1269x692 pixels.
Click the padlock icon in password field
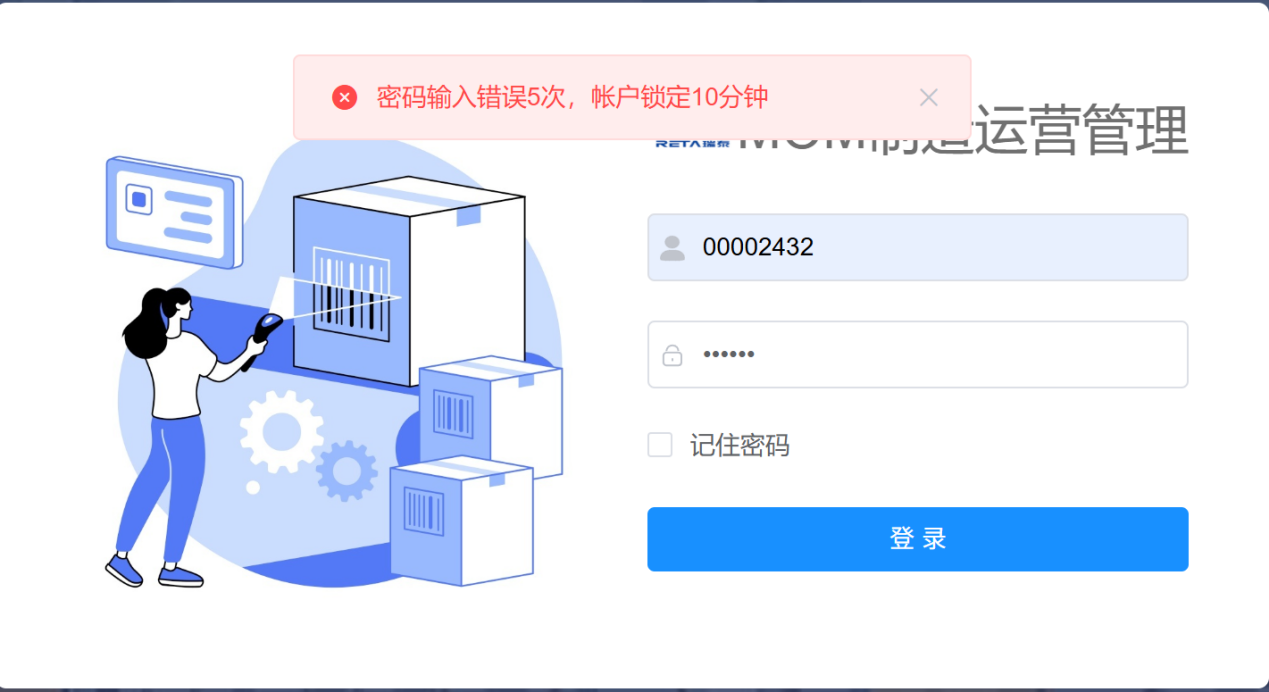[x=673, y=354]
